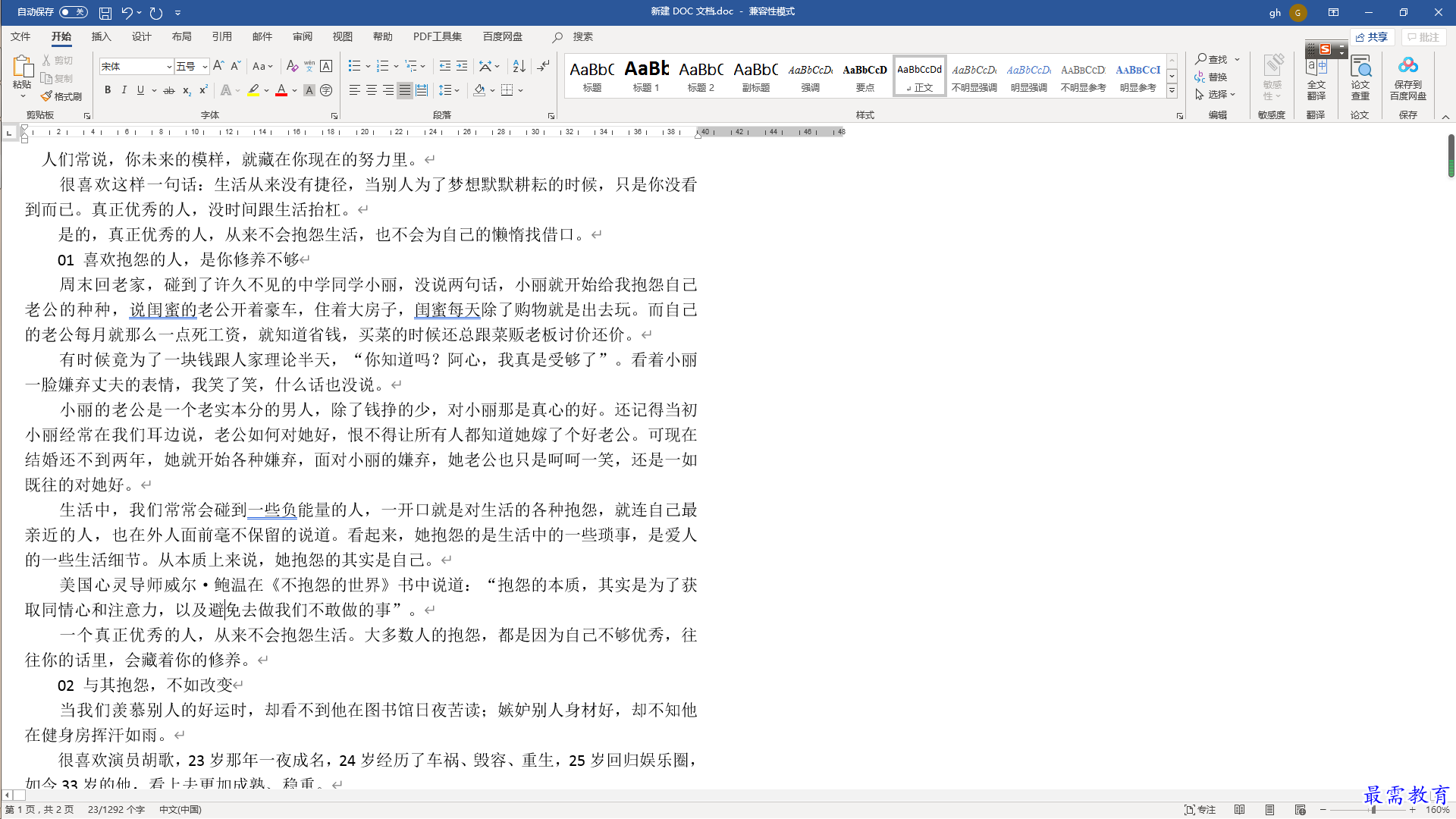Screen dimensions: 1456x819
Task: Switch to the PDF工具集 tab
Action: click(x=437, y=36)
